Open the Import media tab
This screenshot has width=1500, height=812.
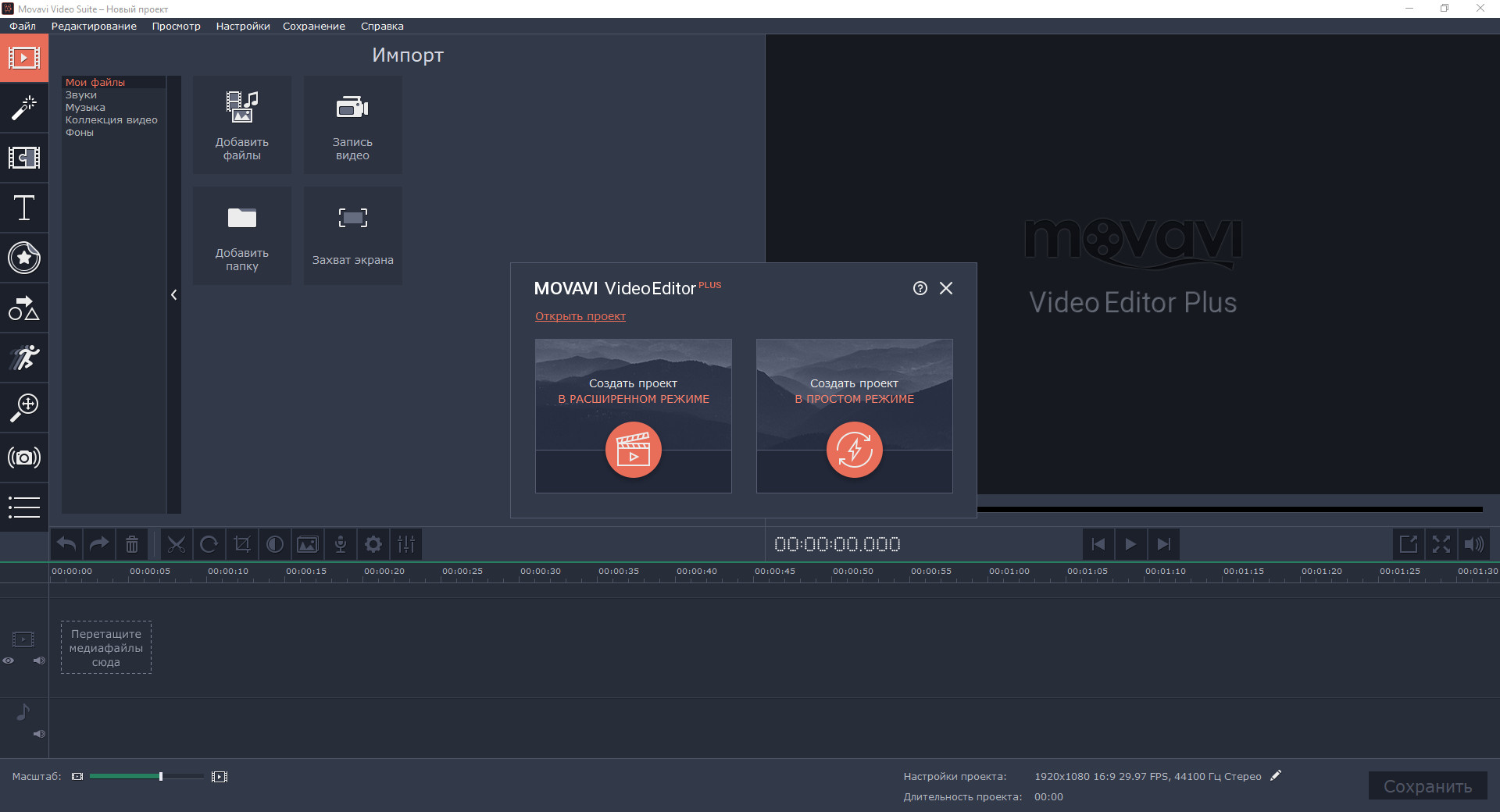pyautogui.click(x=24, y=58)
